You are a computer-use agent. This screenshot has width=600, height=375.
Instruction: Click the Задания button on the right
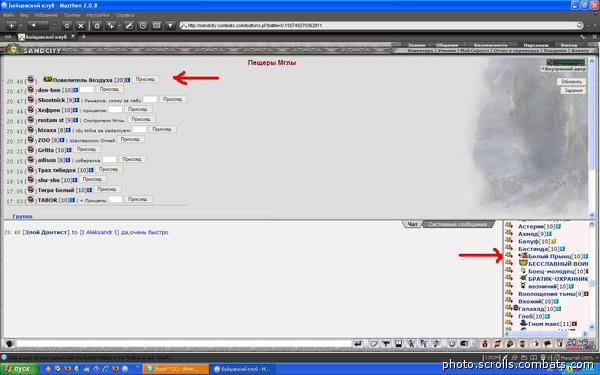point(573,91)
